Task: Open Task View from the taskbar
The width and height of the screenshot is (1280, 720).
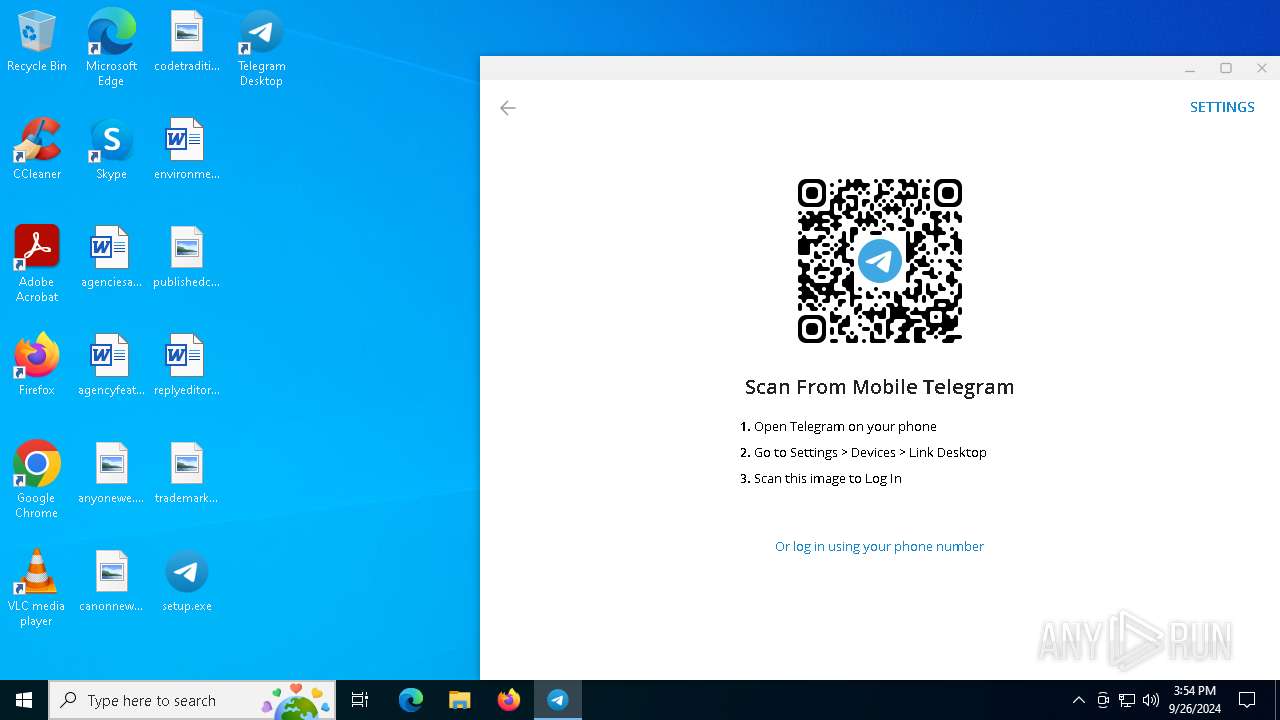Action: [x=360, y=700]
